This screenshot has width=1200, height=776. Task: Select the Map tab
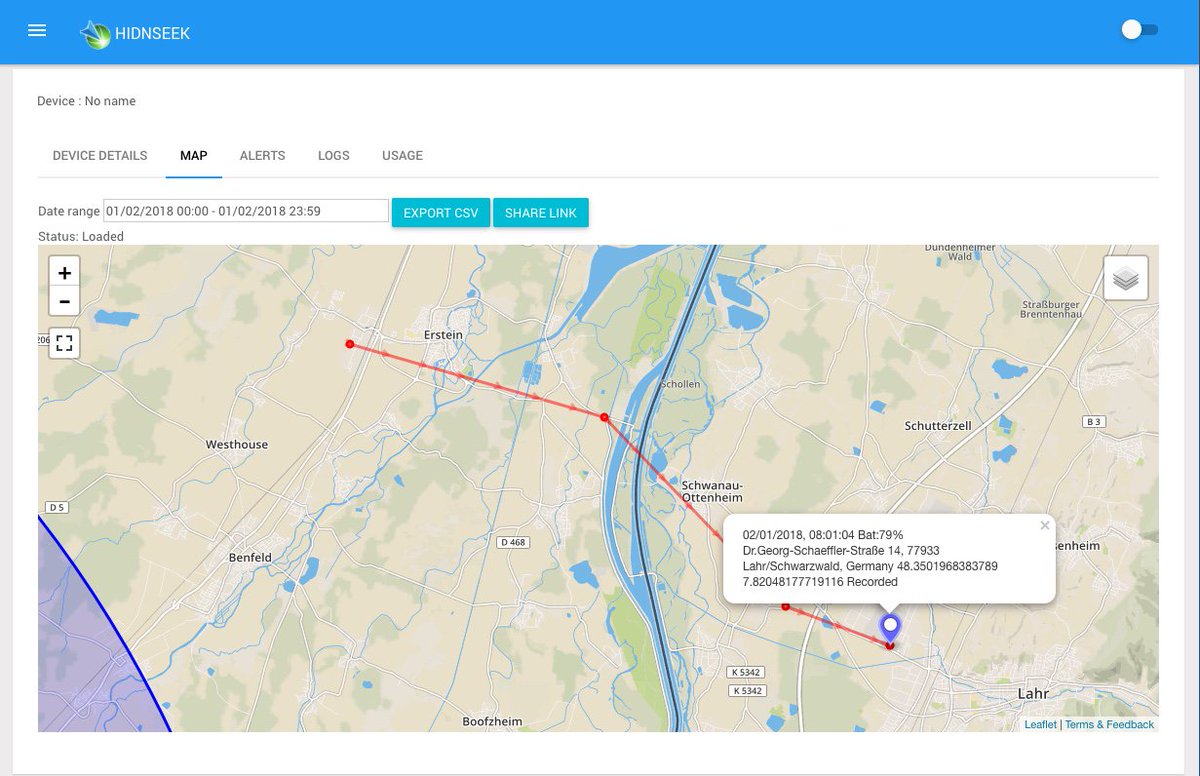(194, 156)
